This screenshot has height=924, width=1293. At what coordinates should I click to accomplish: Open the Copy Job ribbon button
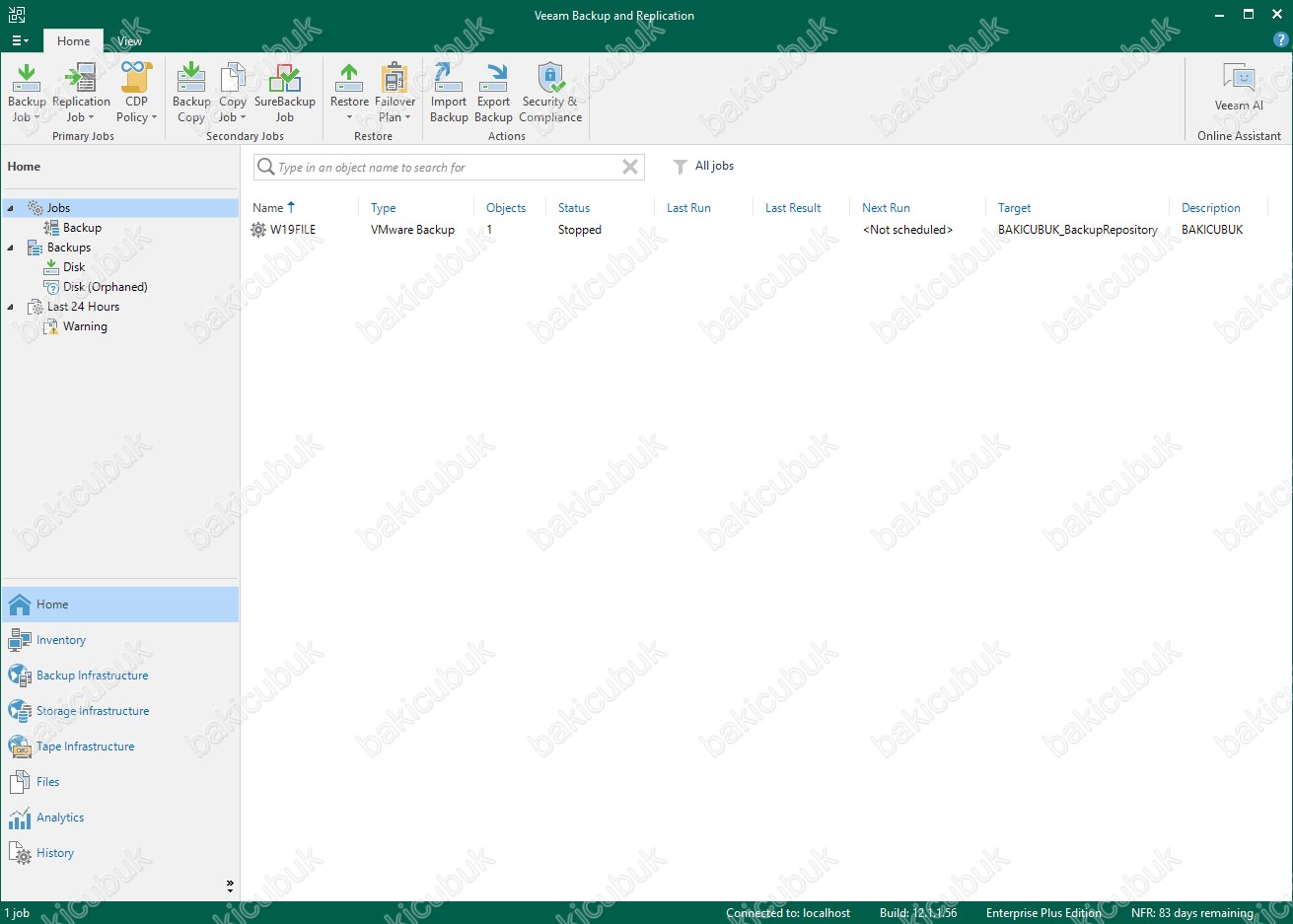[x=233, y=93]
